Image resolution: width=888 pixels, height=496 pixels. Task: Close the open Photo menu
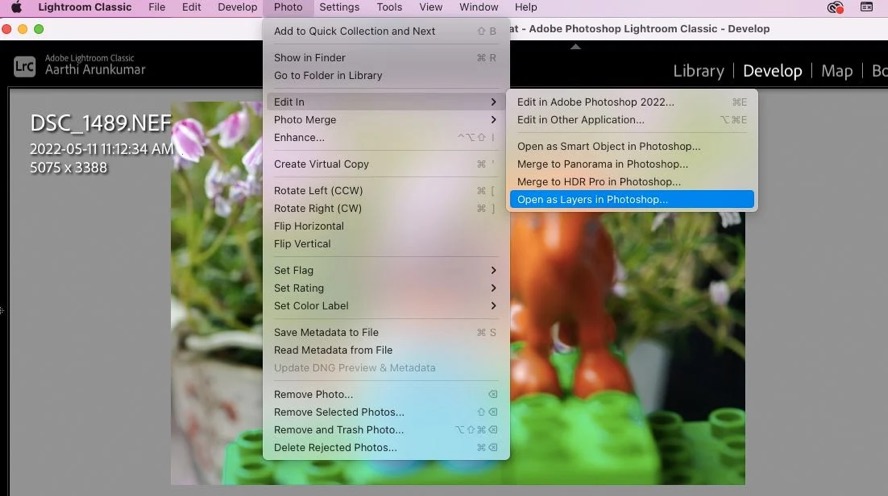tap(288, 7)
